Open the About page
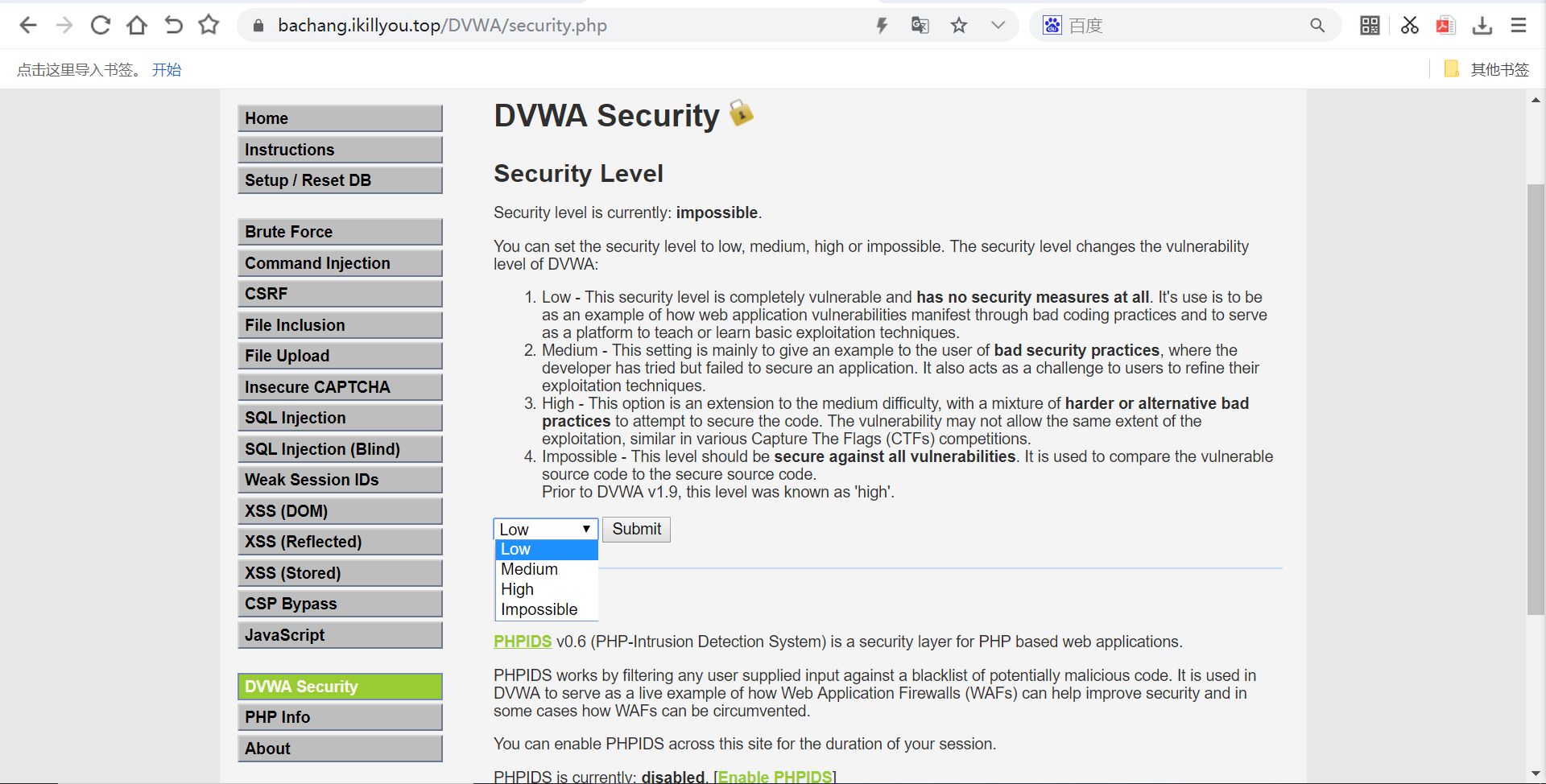Image resolution: width=1546 pixels, height=784 pixels. 340,749
